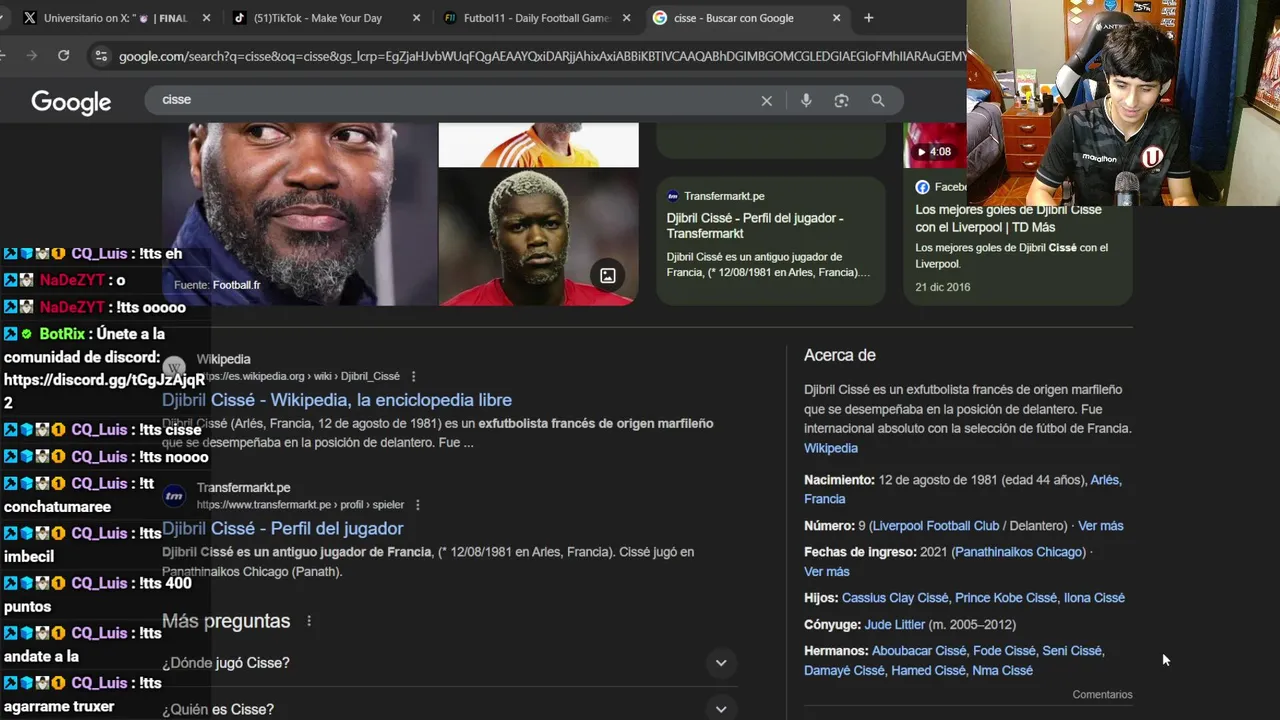Click the magnifier search button
The image size is (1280, 720).
pos(878,100)
